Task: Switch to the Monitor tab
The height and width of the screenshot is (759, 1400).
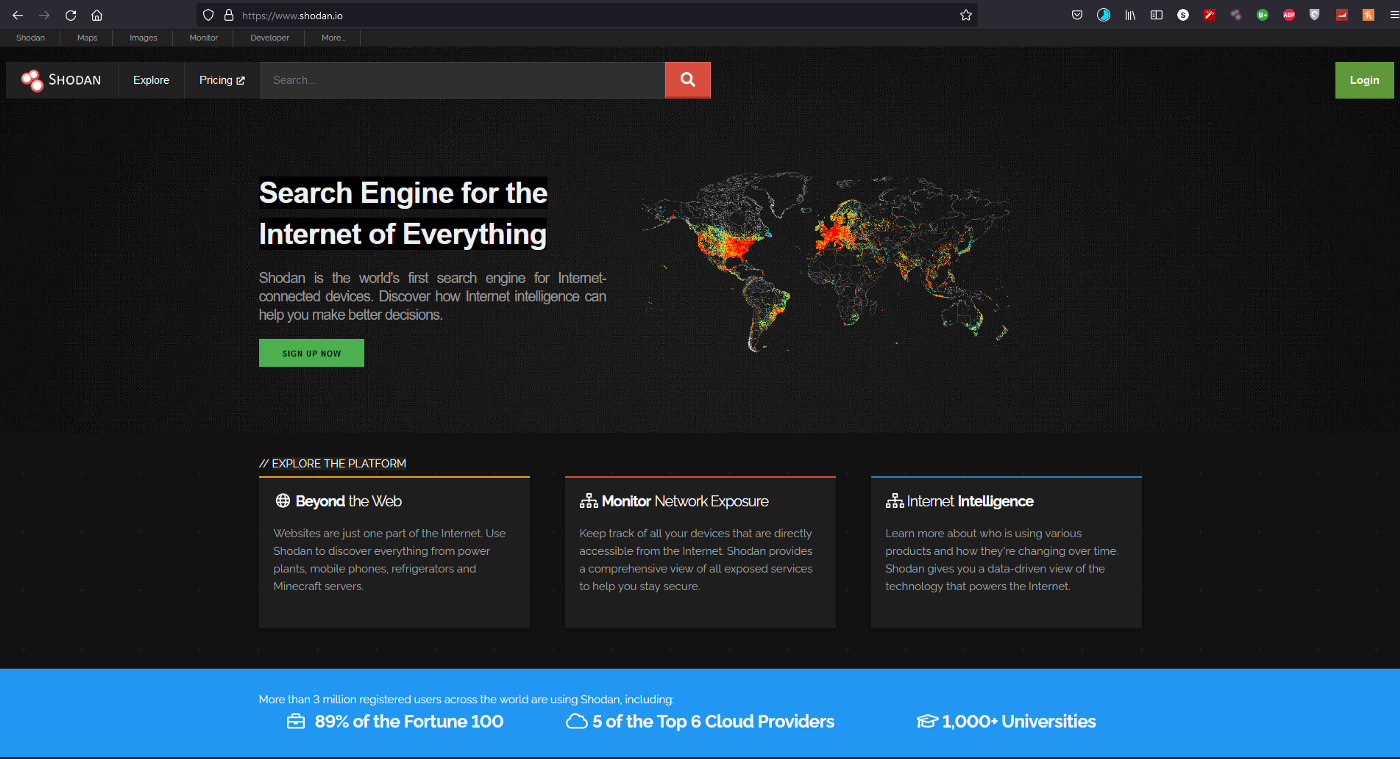Action: tap(204, 38)
